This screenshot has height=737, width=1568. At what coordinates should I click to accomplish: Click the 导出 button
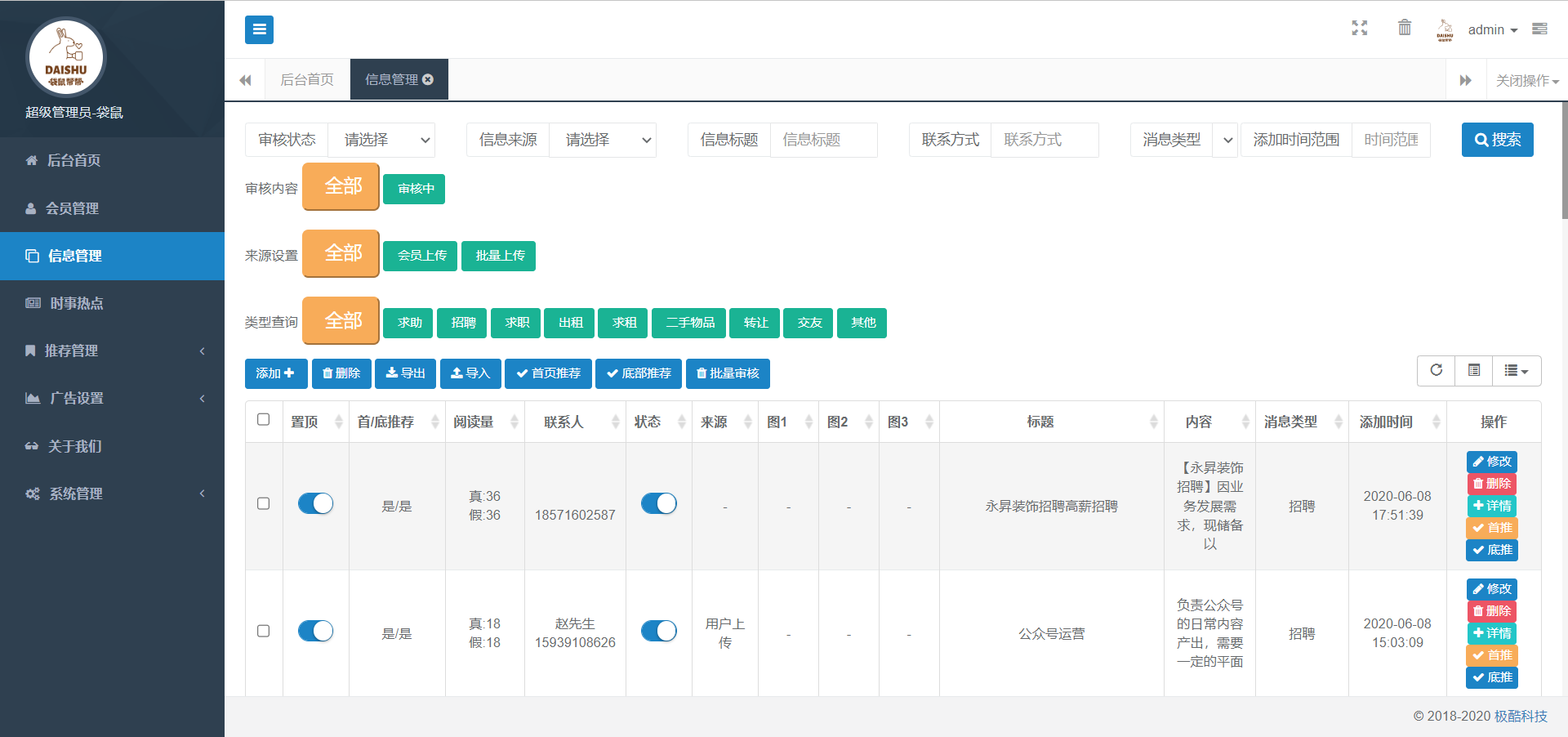(x=406, y=373)
